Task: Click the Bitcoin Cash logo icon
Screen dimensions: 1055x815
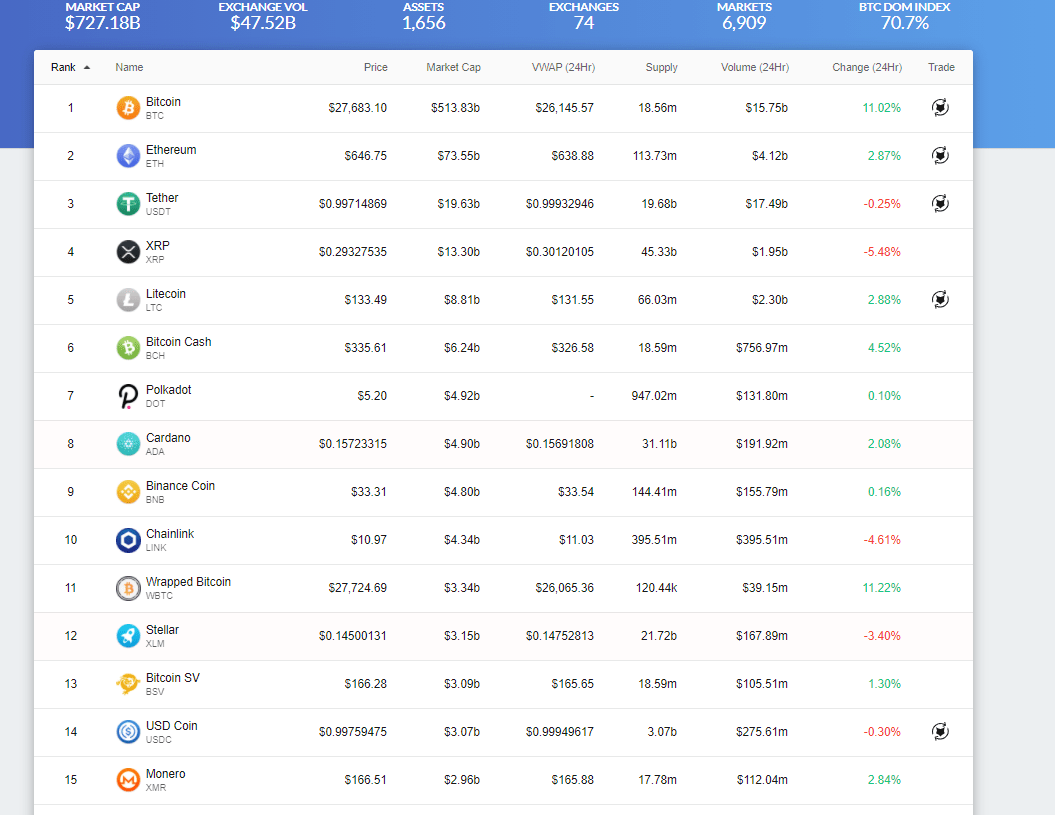Action: pyautogui.click(x=128, y=347)
